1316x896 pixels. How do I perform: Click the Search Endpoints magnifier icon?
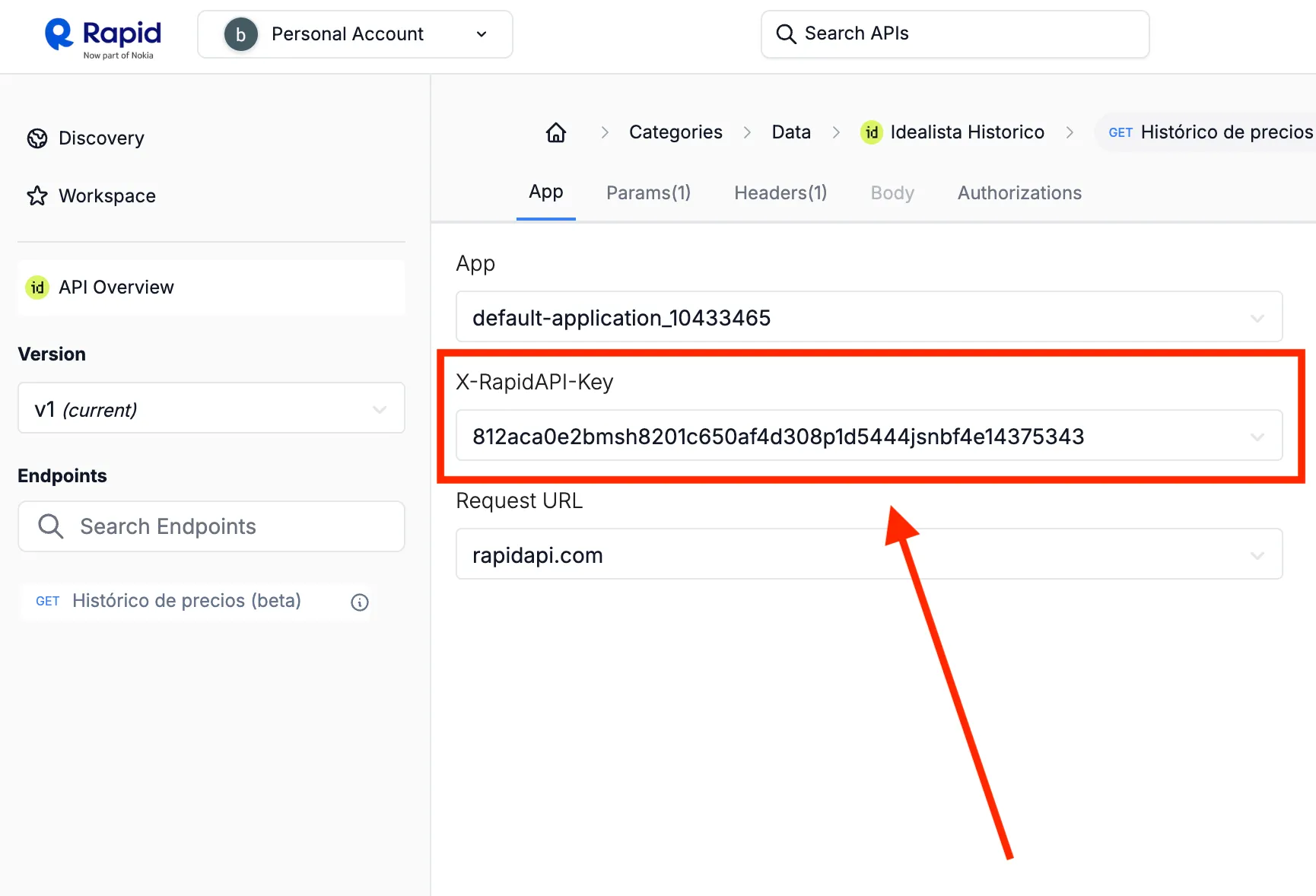50,526
